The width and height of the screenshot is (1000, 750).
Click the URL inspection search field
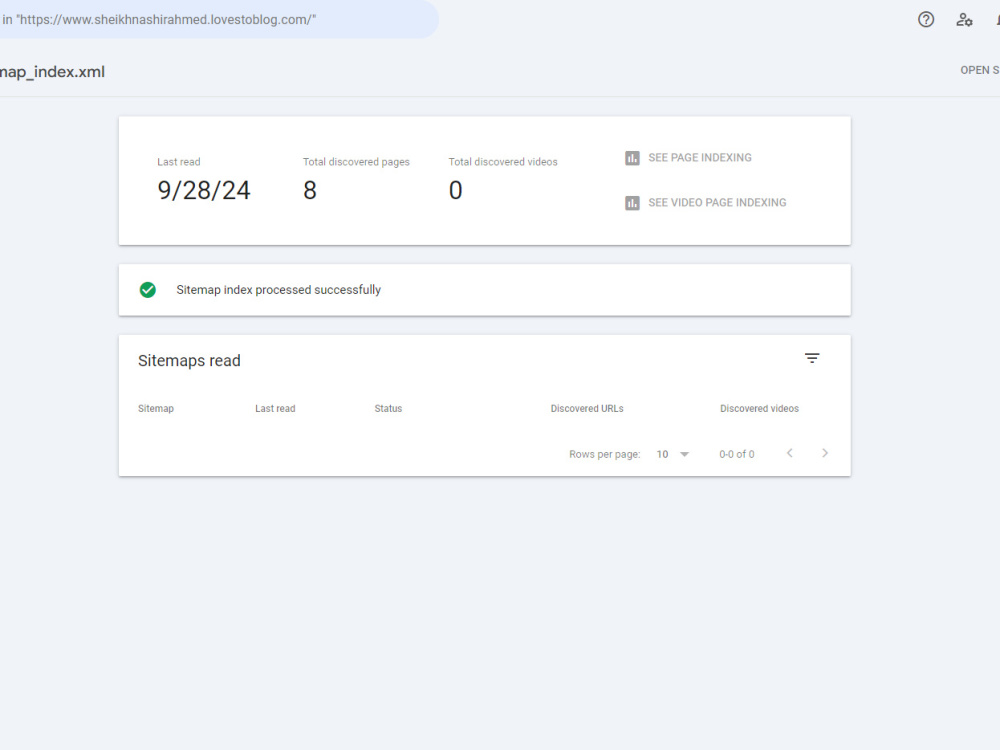(219, 20)
